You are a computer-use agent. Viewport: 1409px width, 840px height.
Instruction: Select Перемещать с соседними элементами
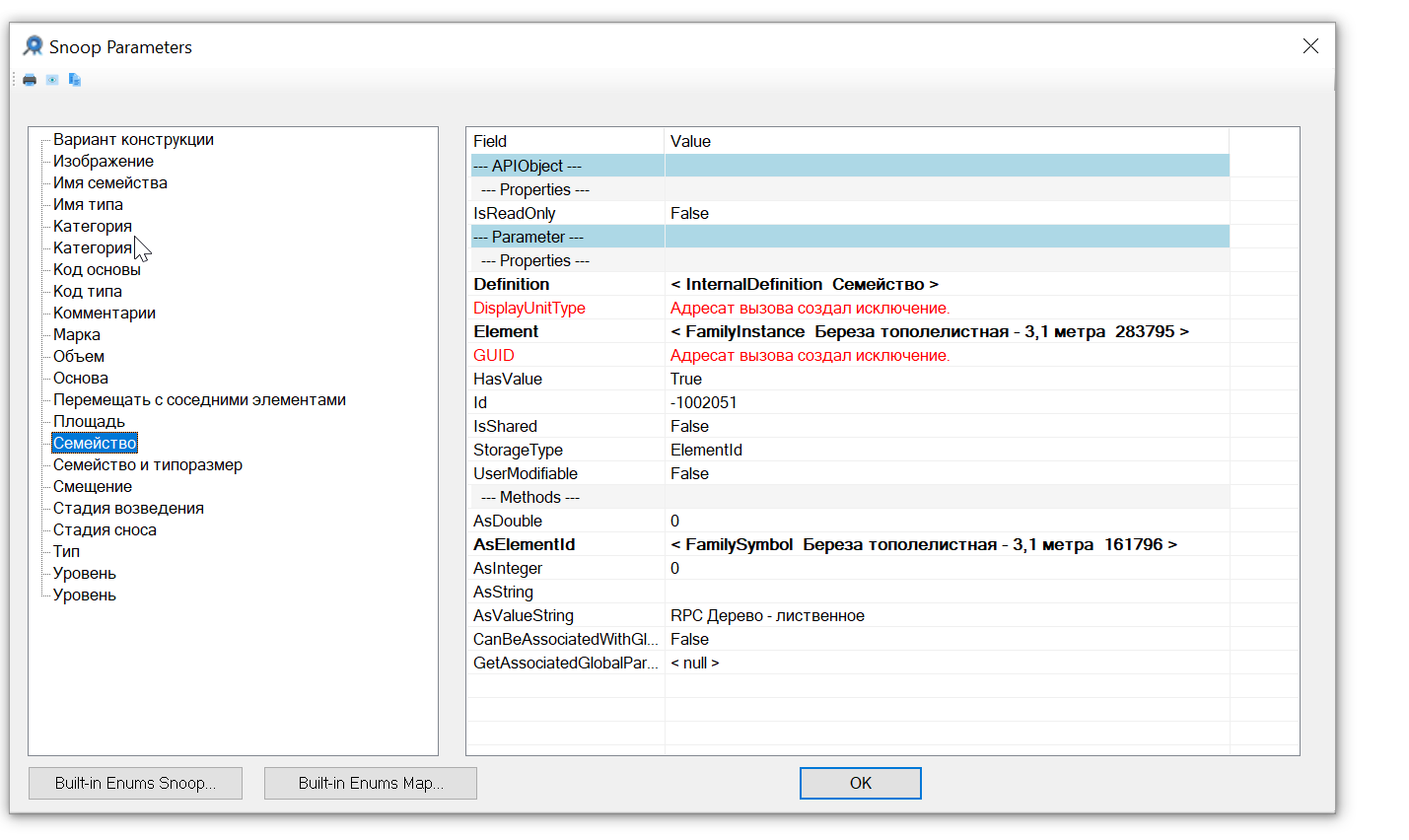199,400
